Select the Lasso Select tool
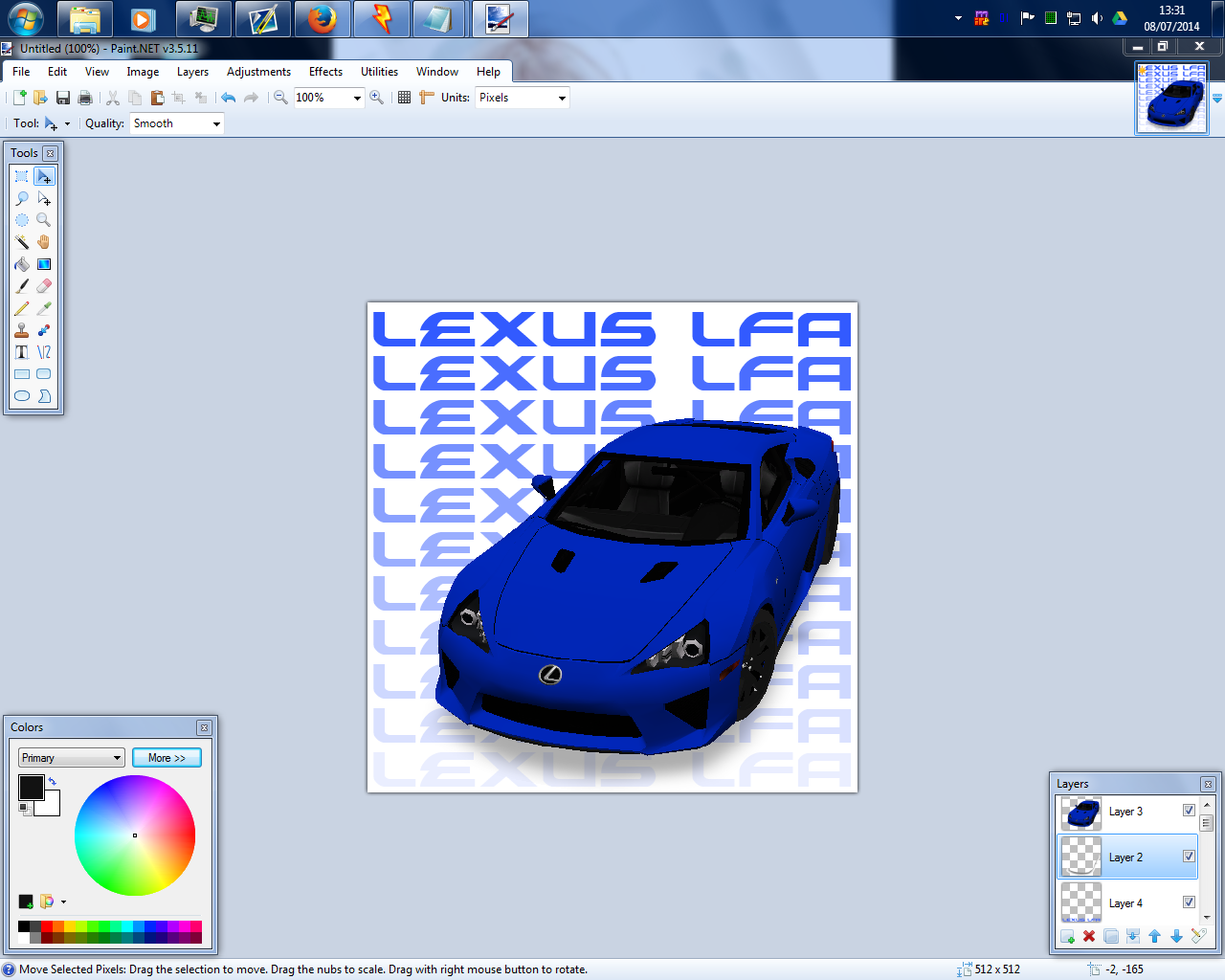 (x=22, y=198)
